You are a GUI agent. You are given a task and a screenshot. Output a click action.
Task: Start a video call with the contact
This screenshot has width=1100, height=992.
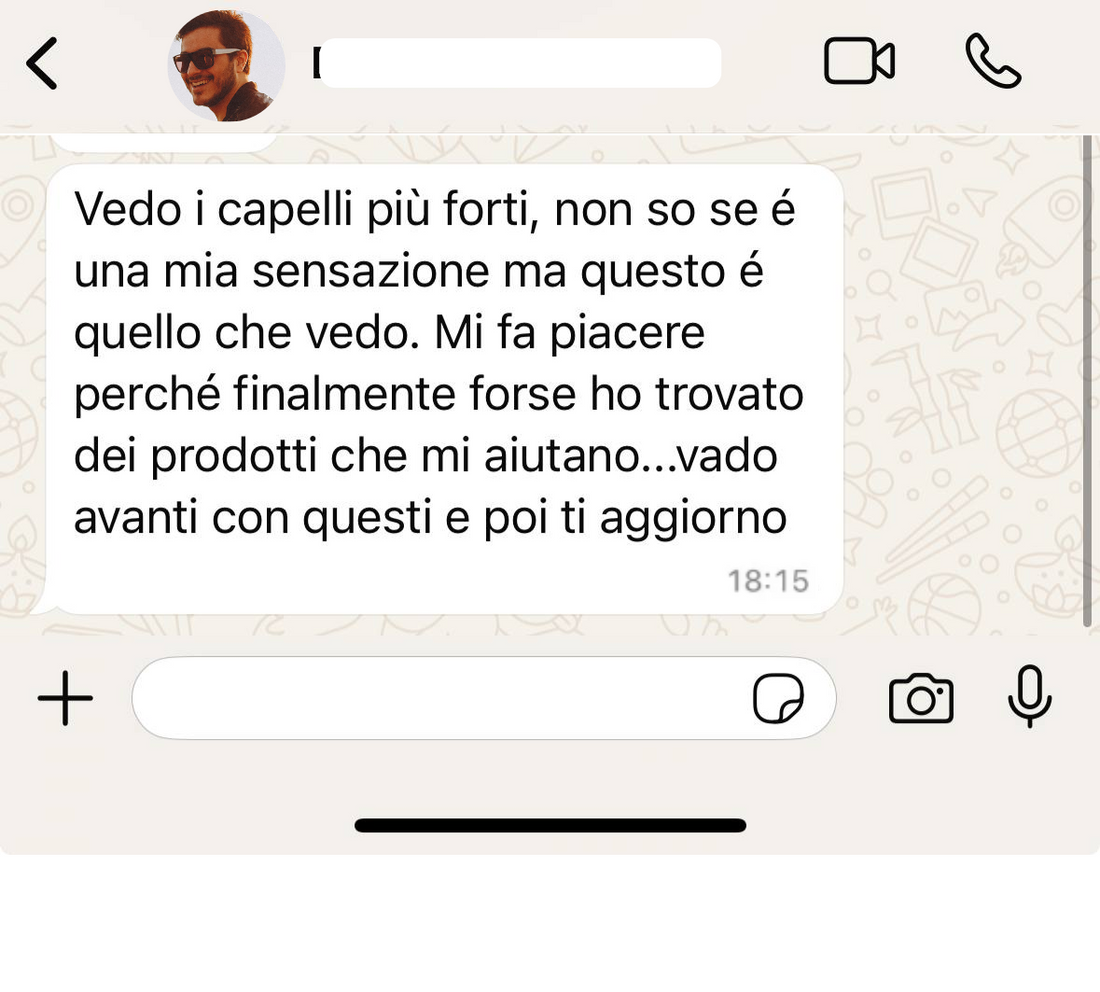(x=859, y=60)
